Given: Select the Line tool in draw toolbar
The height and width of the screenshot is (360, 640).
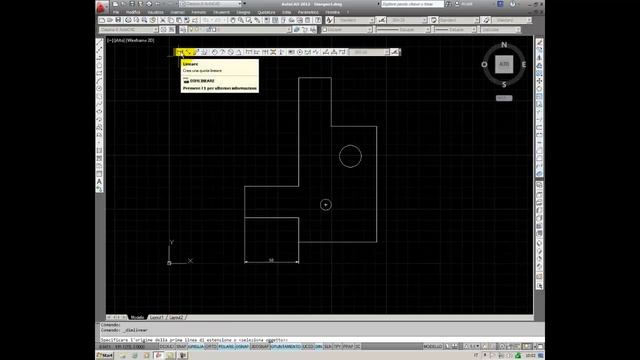Looking at the screenshot, I should coord(99,42).
